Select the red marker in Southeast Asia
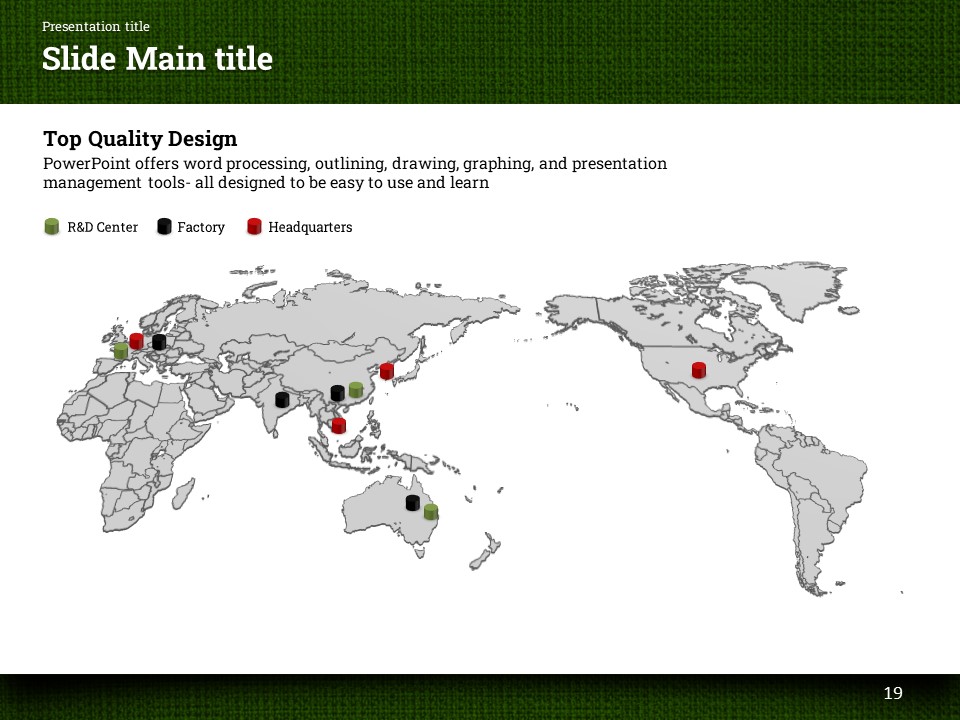The image size is (960, 720). 338,426
